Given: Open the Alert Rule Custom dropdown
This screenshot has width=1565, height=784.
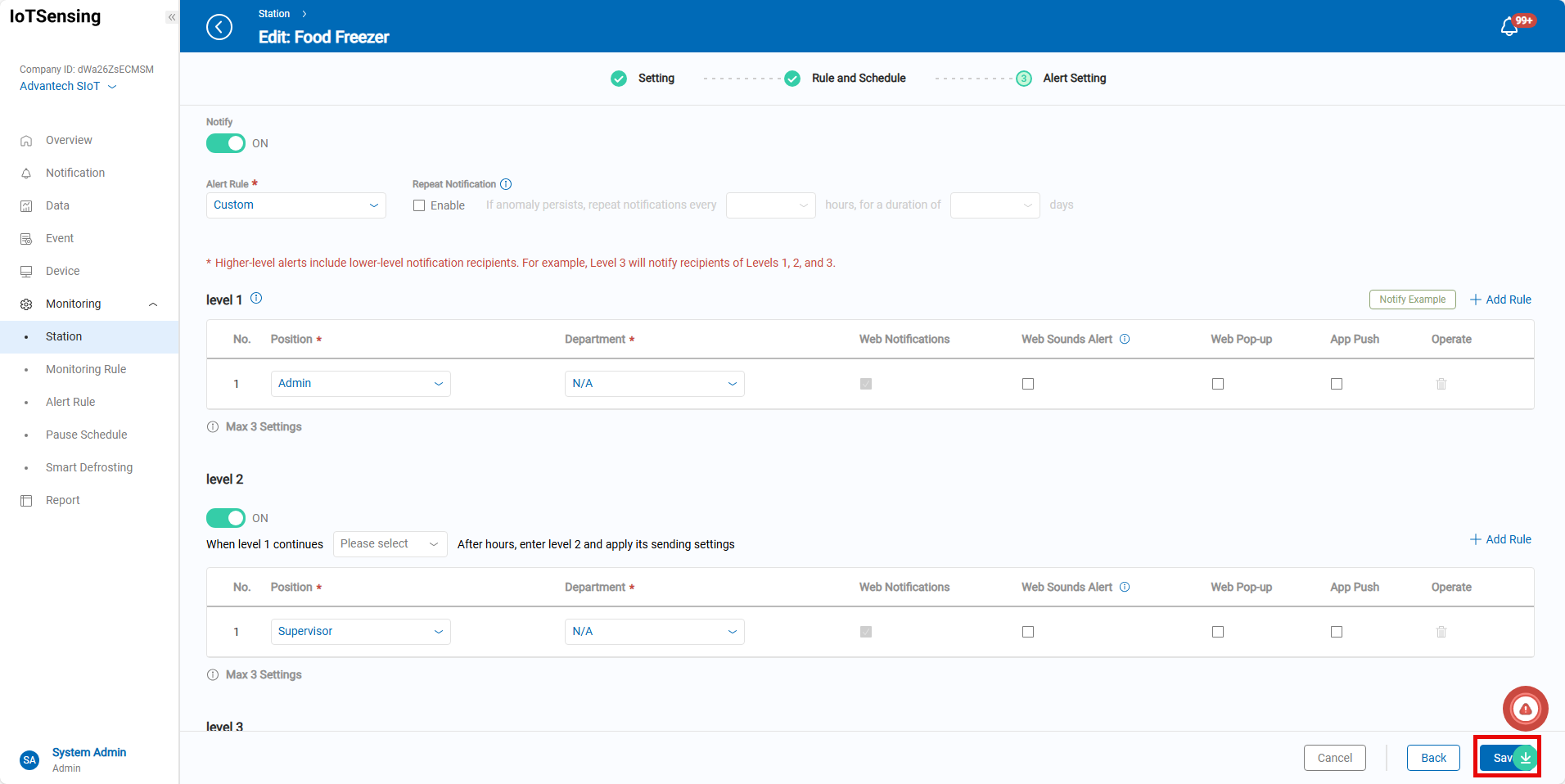Looking at the screenshot, I should tap(295, 205).
